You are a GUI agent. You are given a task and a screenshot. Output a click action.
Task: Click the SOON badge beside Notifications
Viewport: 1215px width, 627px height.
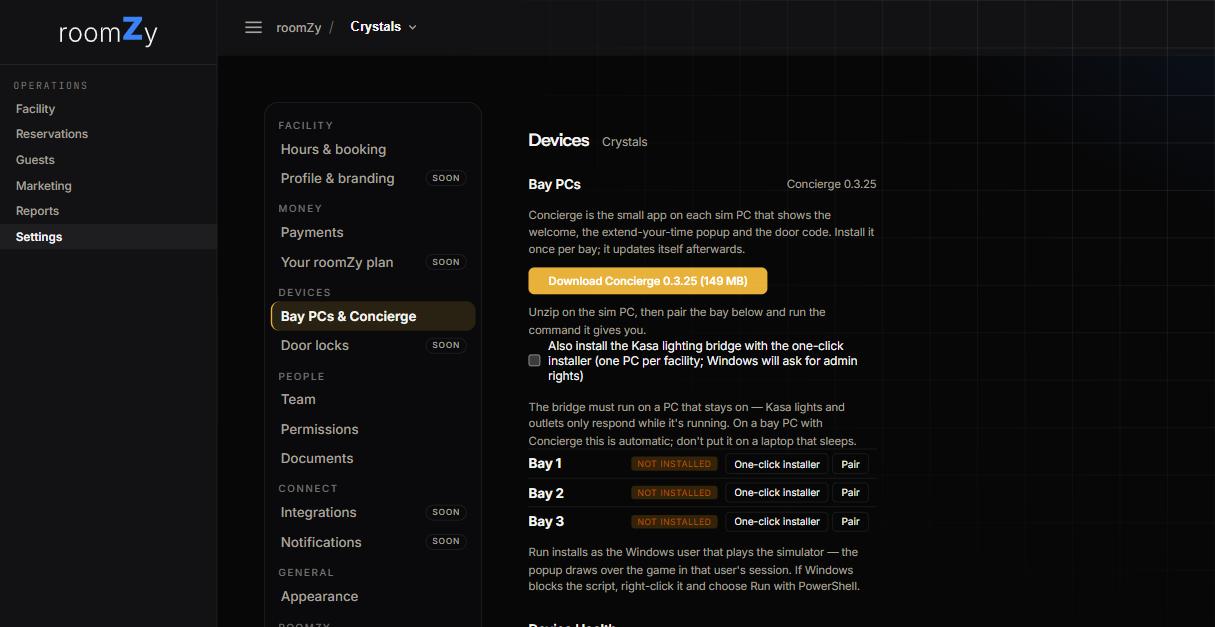[446, 541]
